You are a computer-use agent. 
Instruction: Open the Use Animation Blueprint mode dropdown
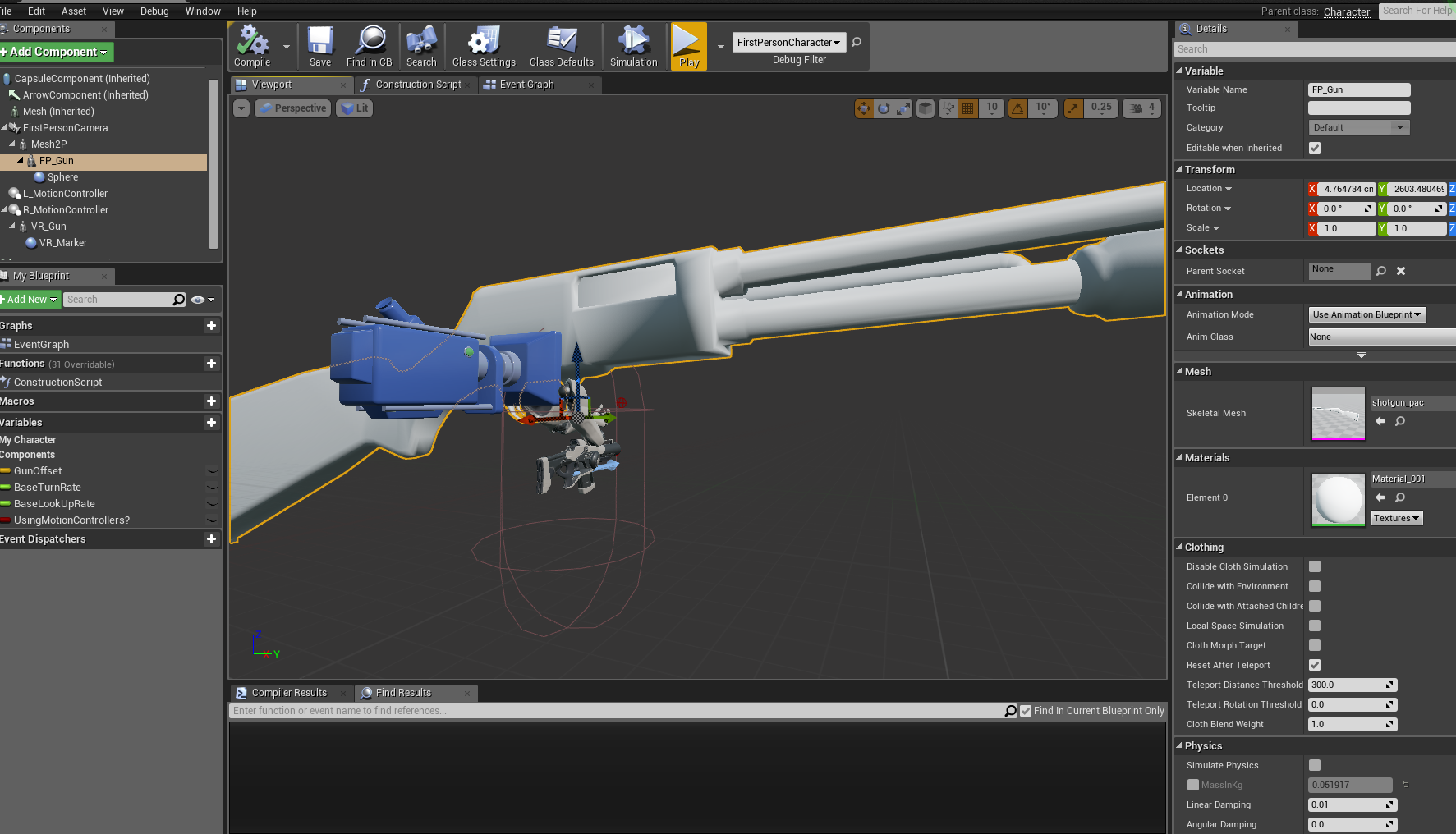(1366, 314)
